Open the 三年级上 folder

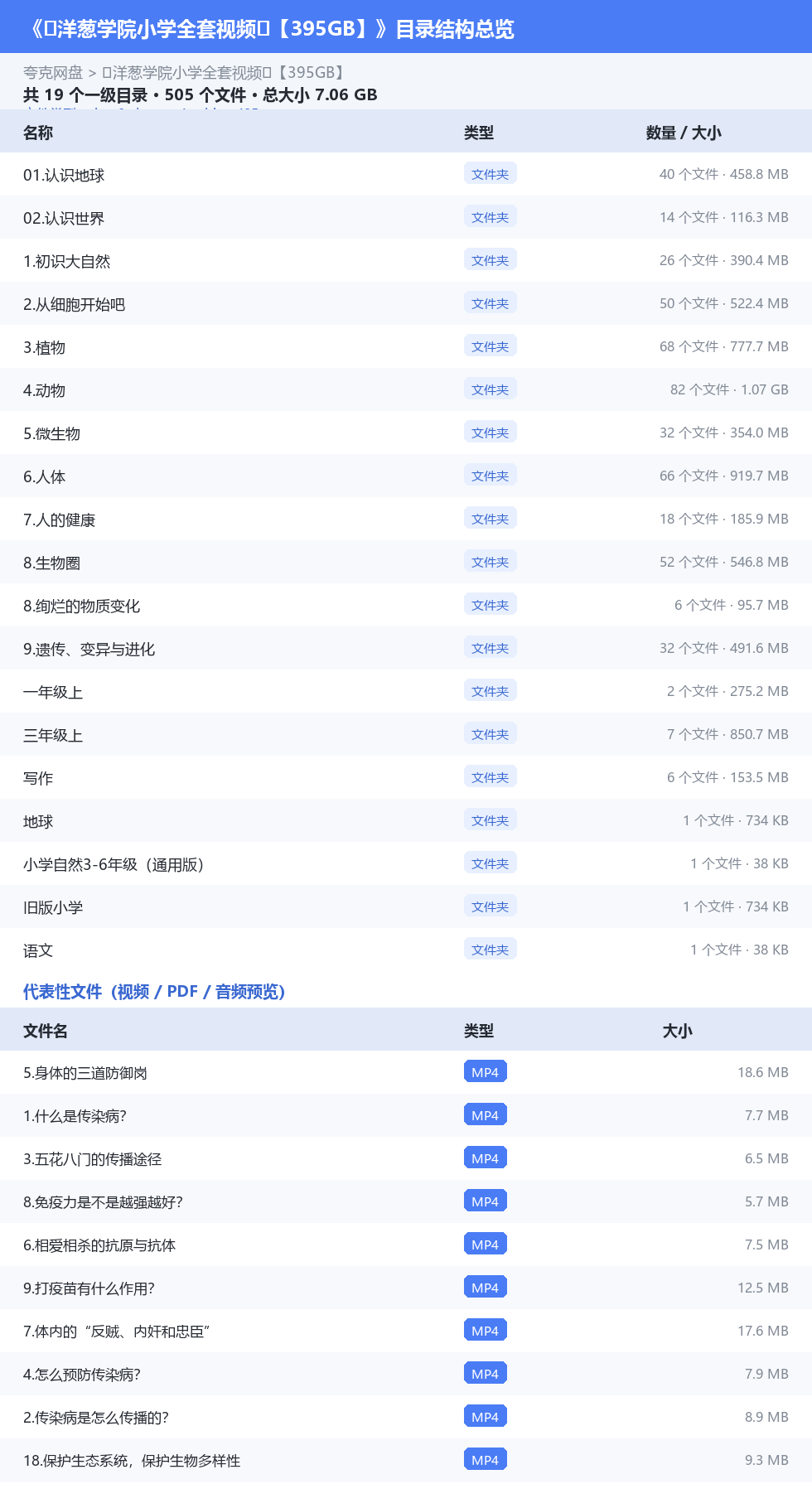click(53, 735)
